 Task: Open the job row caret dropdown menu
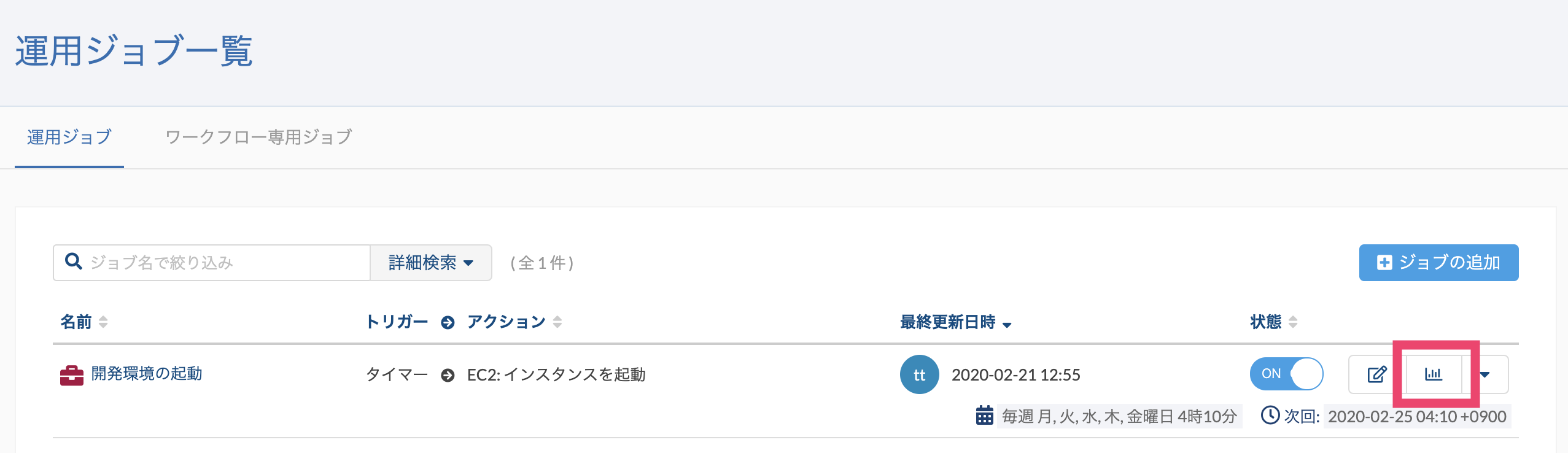[1485, 374]
